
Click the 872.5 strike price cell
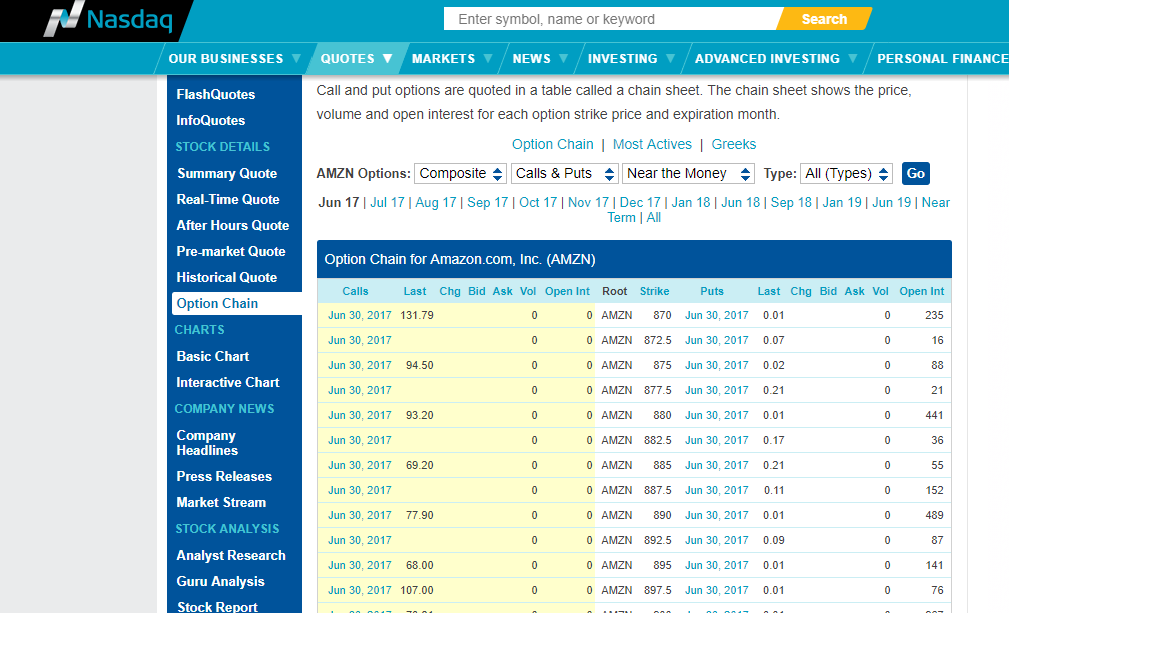[x=658, y=340]
